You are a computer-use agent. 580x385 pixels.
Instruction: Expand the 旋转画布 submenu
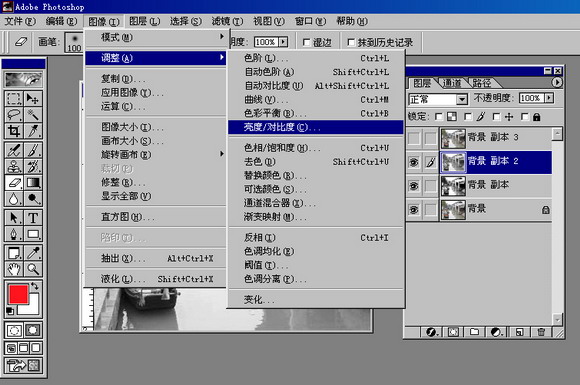coord(155,155)
